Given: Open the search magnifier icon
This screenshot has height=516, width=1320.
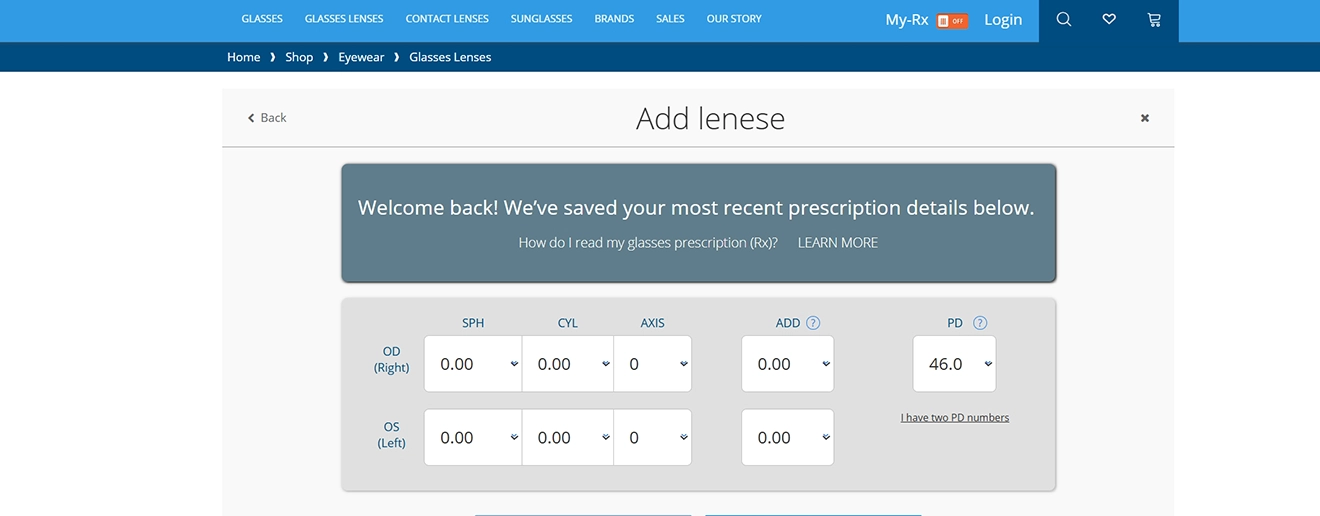Looking at the screenshot, I should (x=1063, y=20).
